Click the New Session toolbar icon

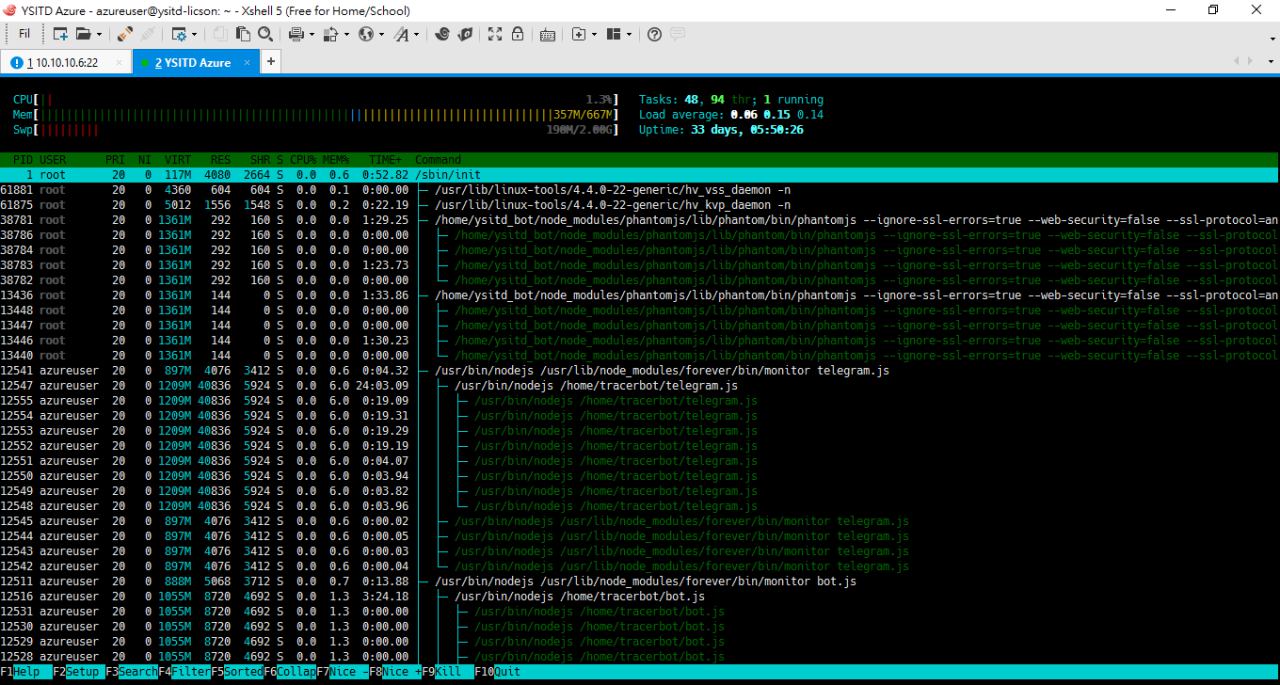click(x=60, y=34)
